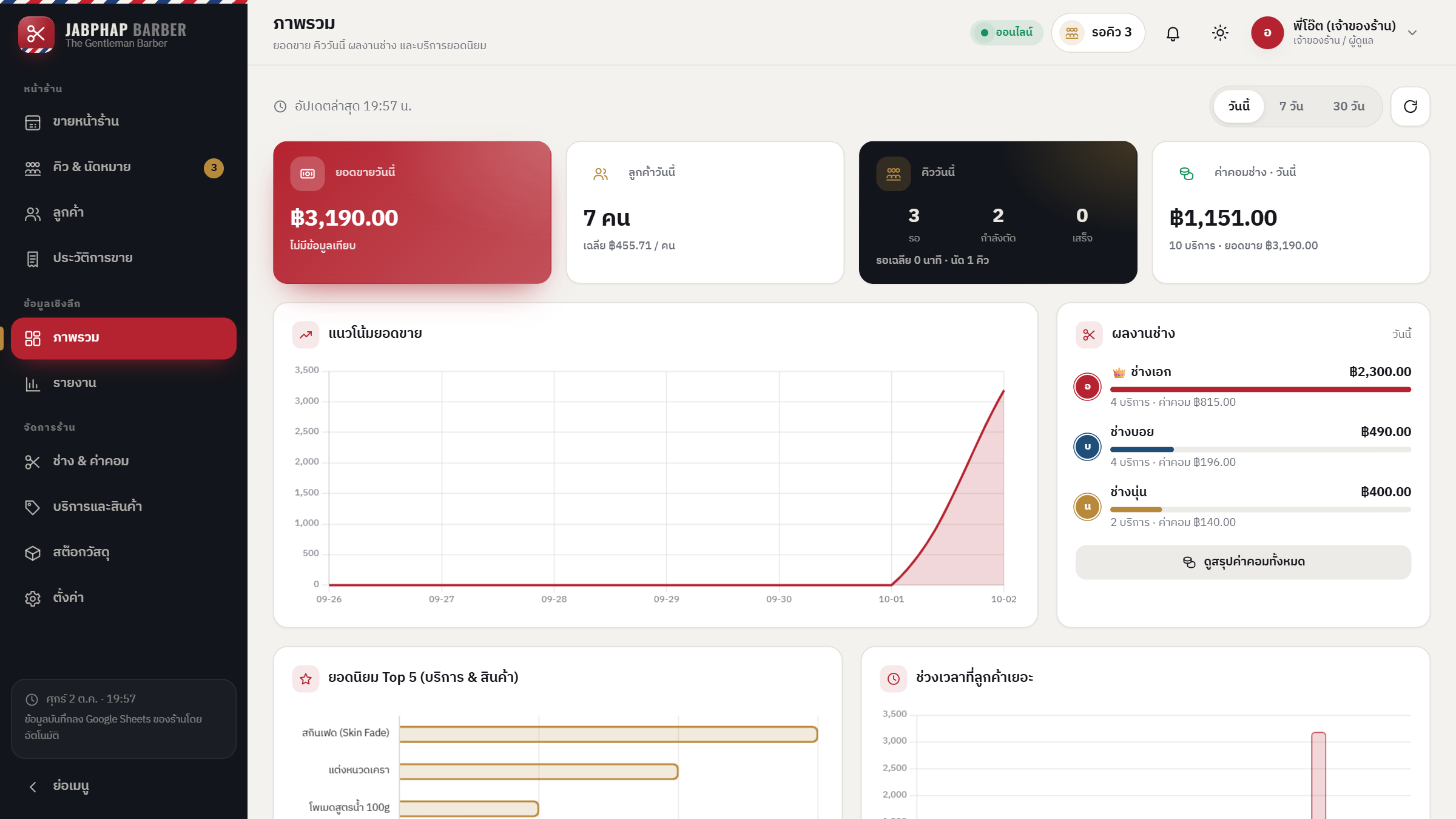Click the notification bell icon
1456x819 pixels.
pos(1173,33)
